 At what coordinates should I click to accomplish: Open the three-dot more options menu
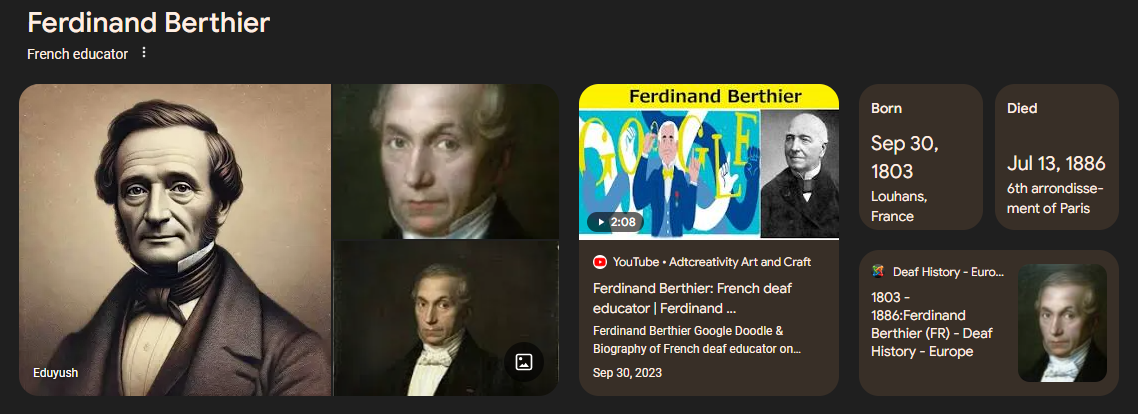144,53
